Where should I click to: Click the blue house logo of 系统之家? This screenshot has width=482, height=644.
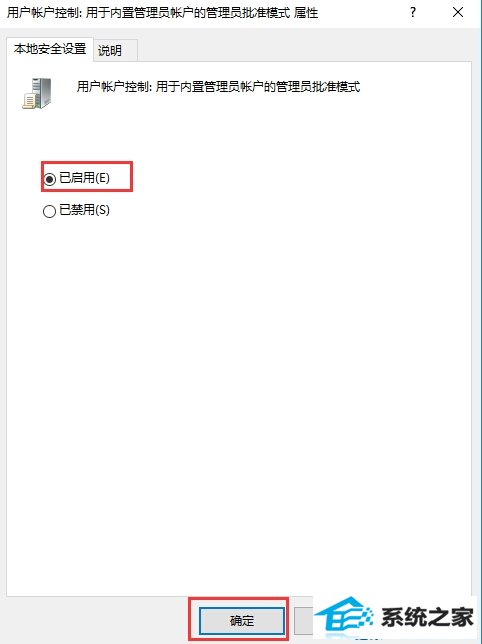coord(345,617)
